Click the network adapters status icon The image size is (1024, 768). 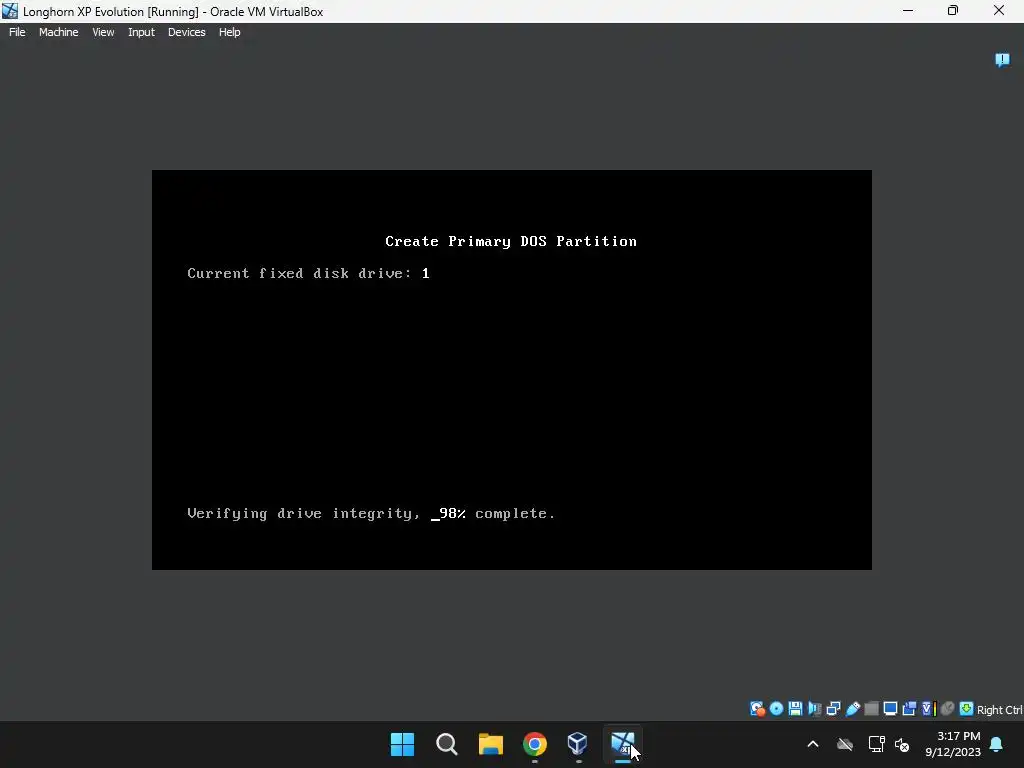click(x=833, y=709)
